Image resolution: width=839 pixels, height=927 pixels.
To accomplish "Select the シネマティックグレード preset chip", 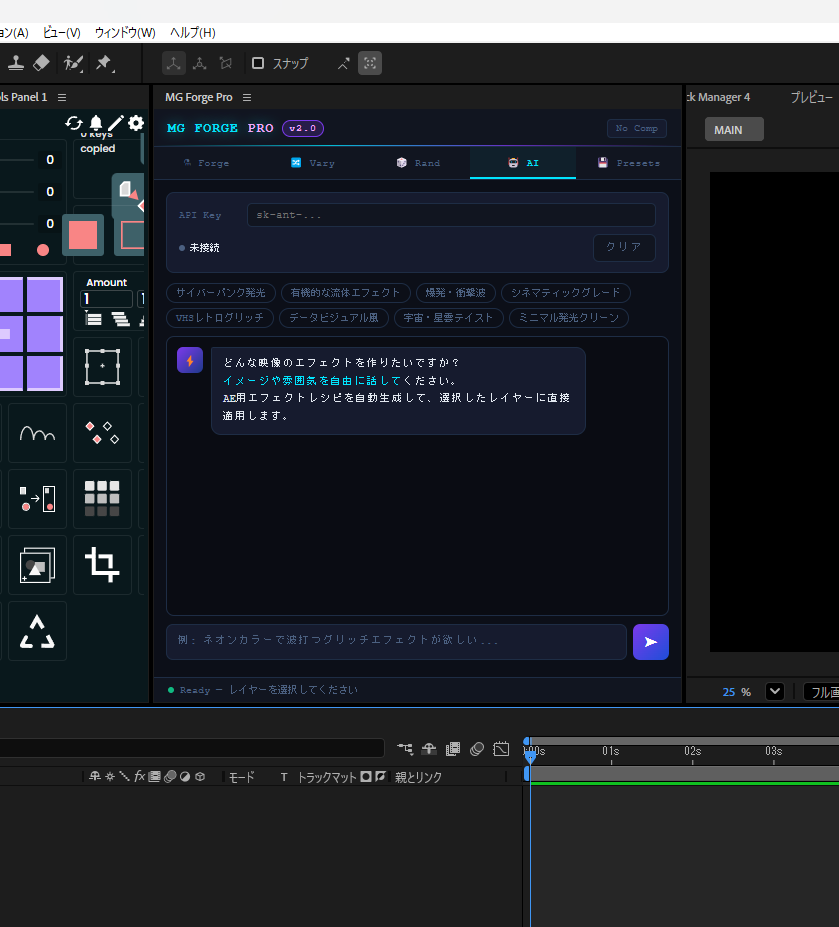I will [x=565, y=293].
